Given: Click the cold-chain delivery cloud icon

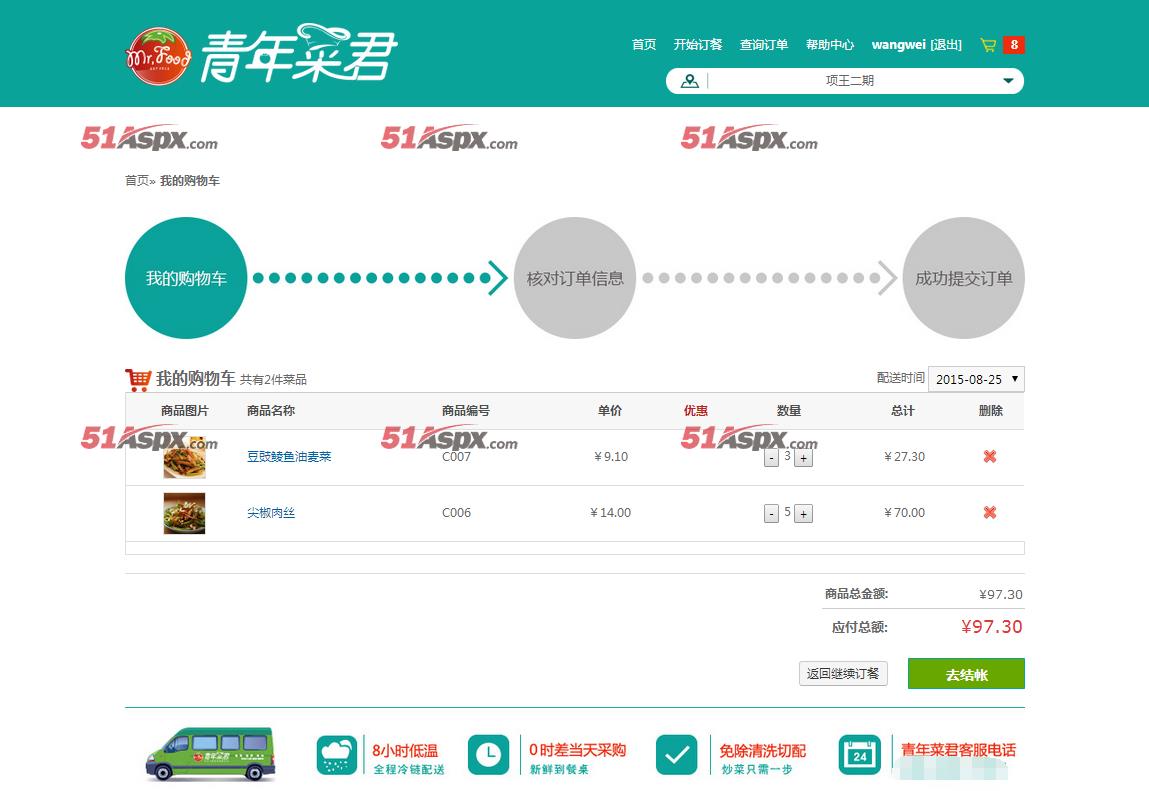Looking at the screenshot, I should click(x=337, y=755).
